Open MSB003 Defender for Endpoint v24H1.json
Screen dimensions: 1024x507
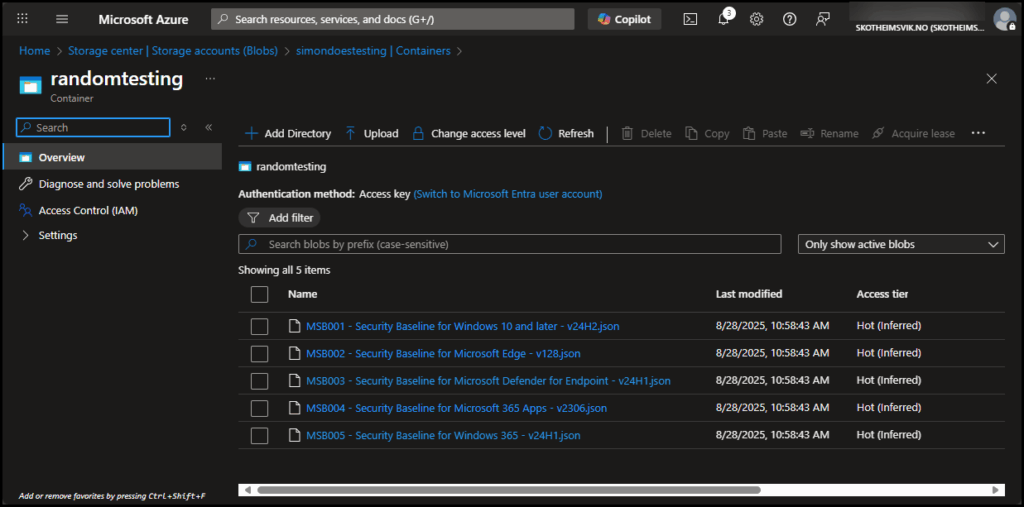point(488,381)
